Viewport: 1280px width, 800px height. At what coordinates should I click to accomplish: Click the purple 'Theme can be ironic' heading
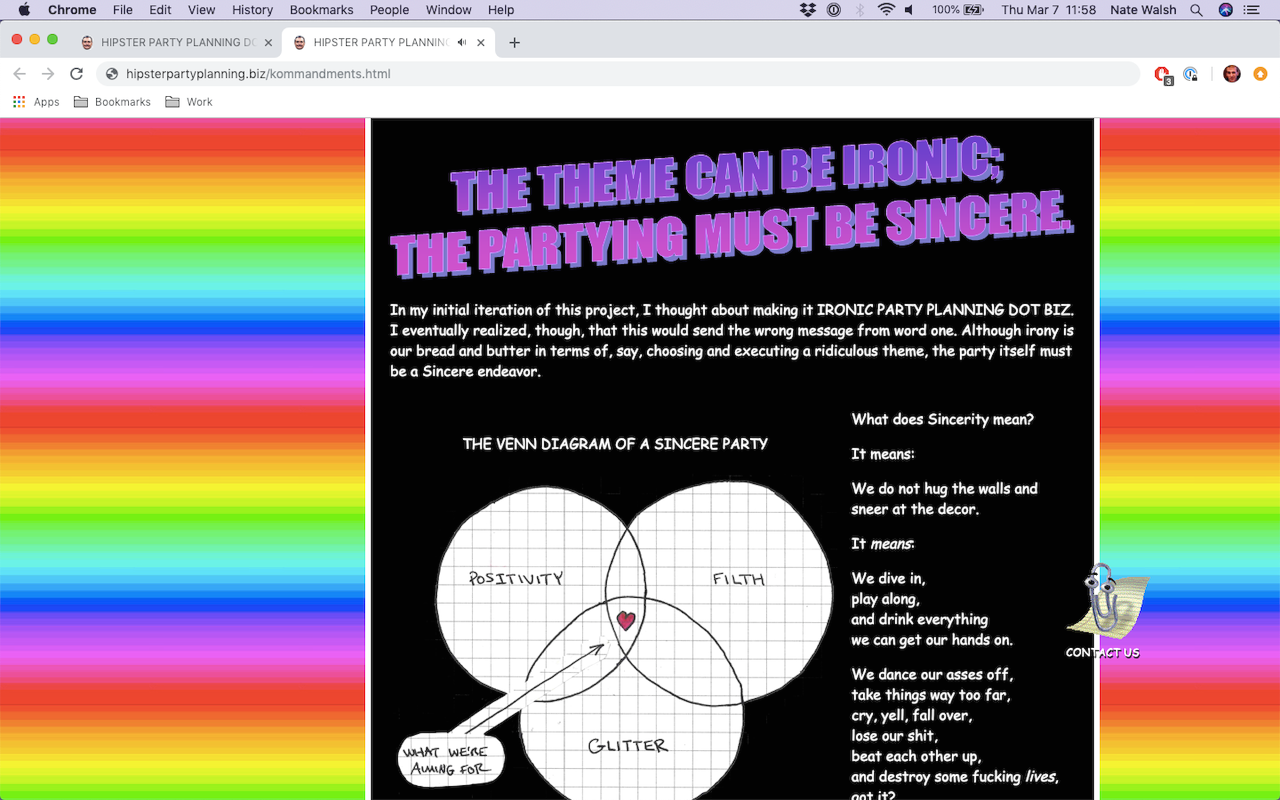pos(731,208)
